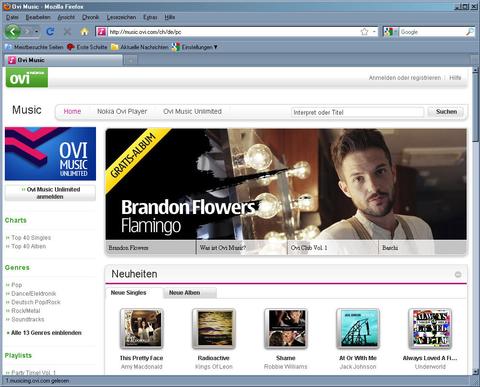The width and height of the screenshot is (480, 387).
Task: Go to the browser home page icon
Action: pyautogui.click(x=84, y=32)
